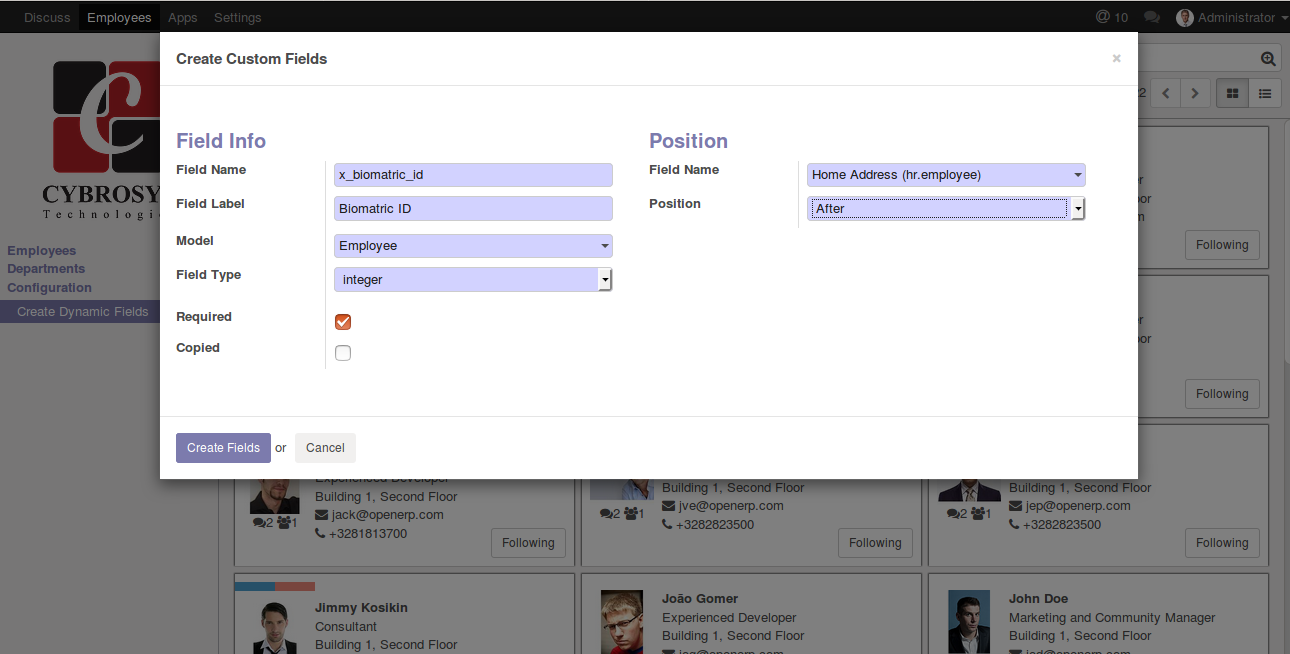Open the Discuss menu
Screen dimensions: 1290x654
point(47,17)
